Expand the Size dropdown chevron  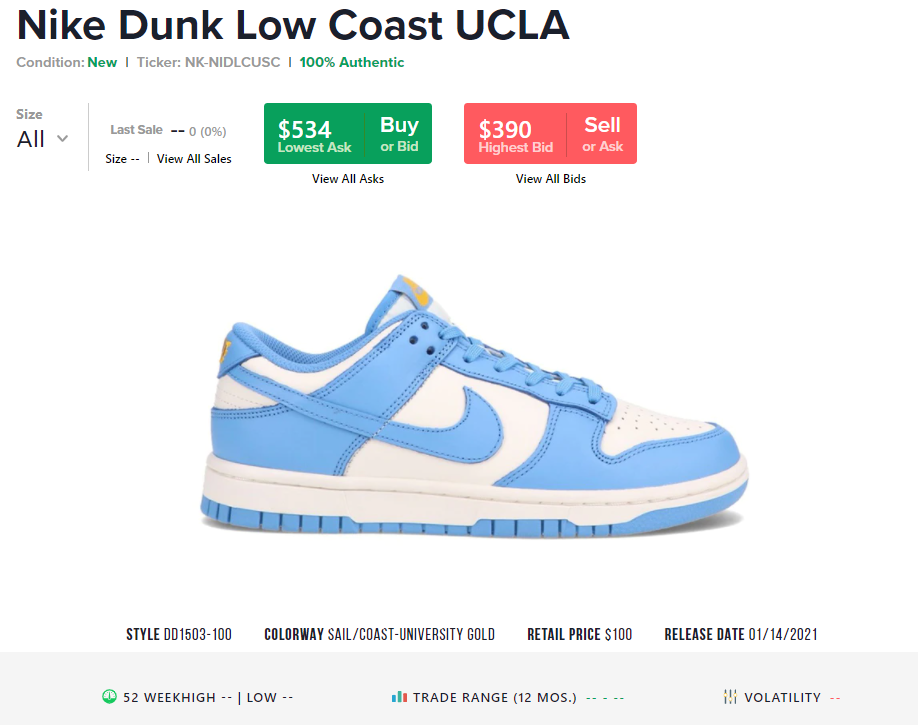(x=62, y=139)
